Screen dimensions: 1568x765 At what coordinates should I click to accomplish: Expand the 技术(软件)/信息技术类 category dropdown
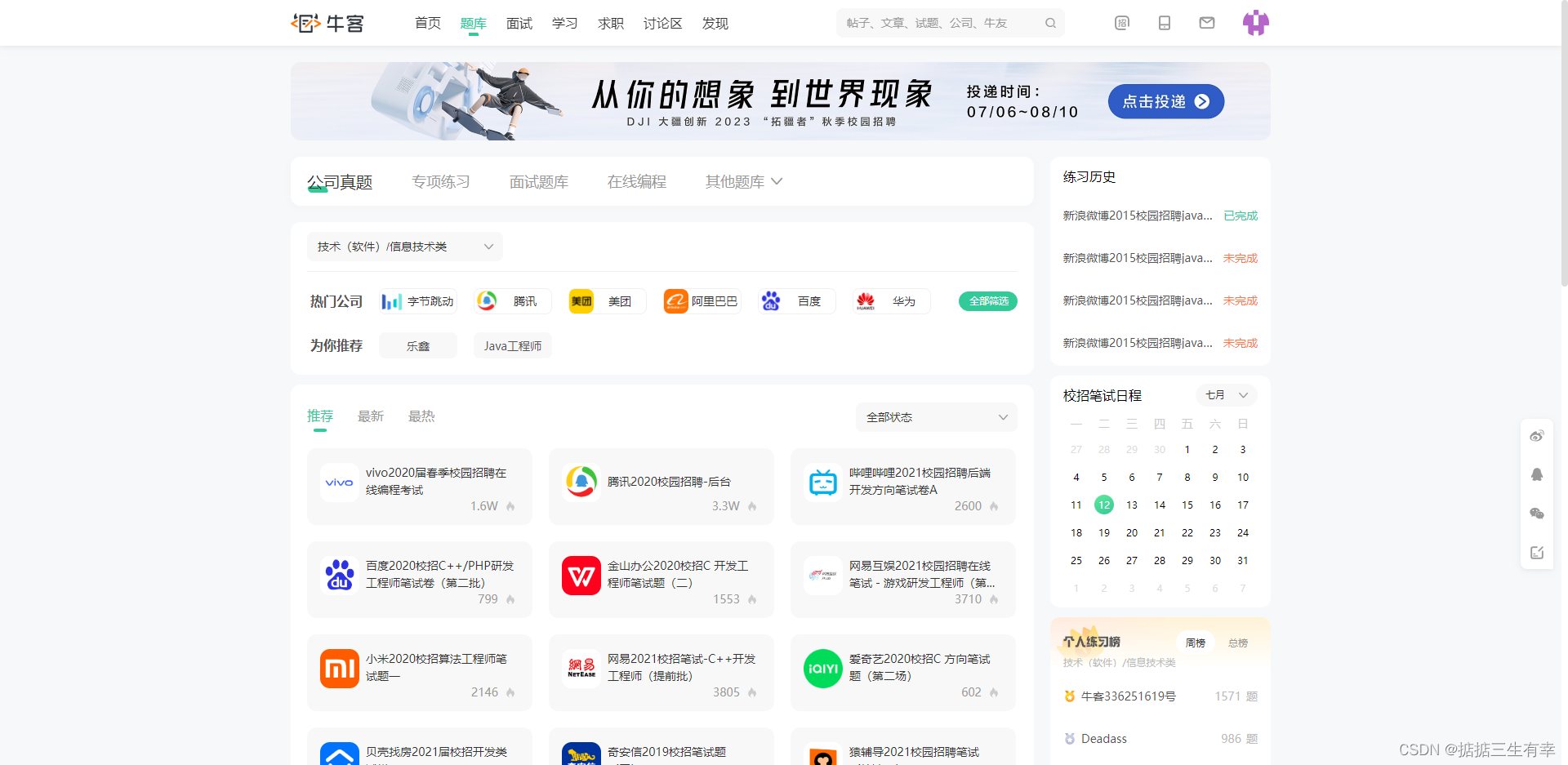[405, 247]
